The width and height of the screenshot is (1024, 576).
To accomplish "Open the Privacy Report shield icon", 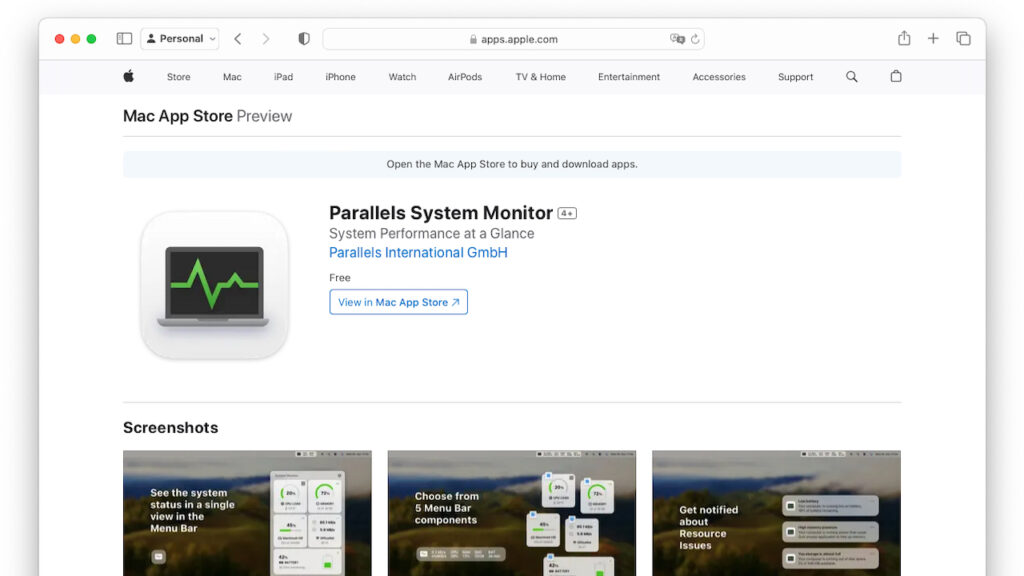I will pyautogui.click(x=303, y=38).
